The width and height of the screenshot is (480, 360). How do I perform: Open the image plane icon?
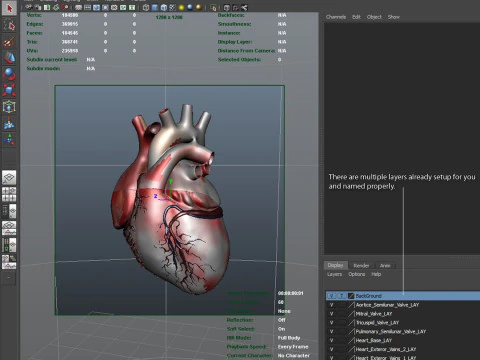pyautogui.click(x=56, y=7)
